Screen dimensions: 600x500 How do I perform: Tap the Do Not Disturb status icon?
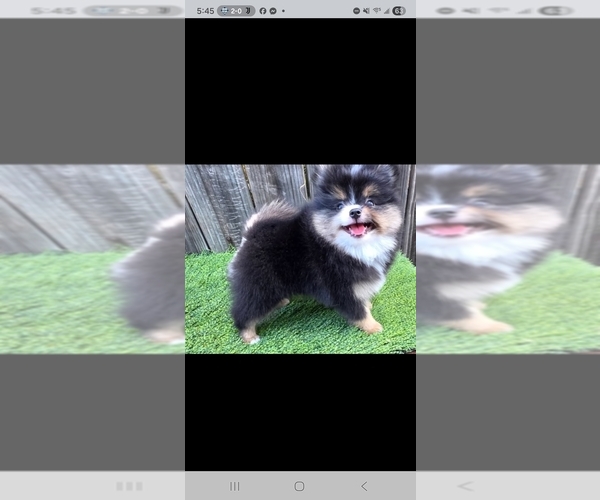pos(356,11)
